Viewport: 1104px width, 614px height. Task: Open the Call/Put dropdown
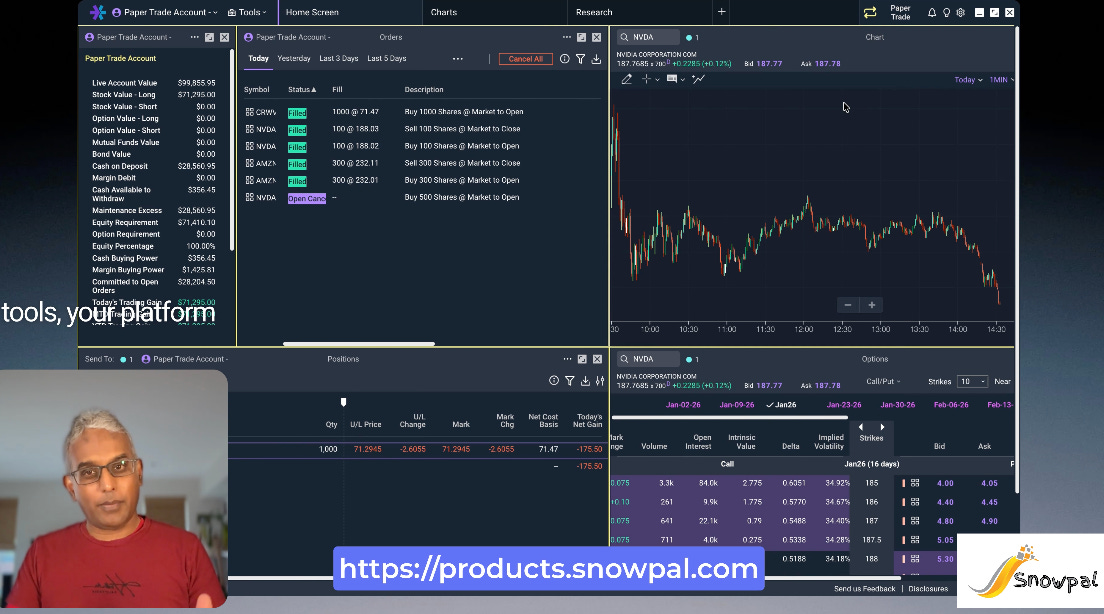point(883,382)
